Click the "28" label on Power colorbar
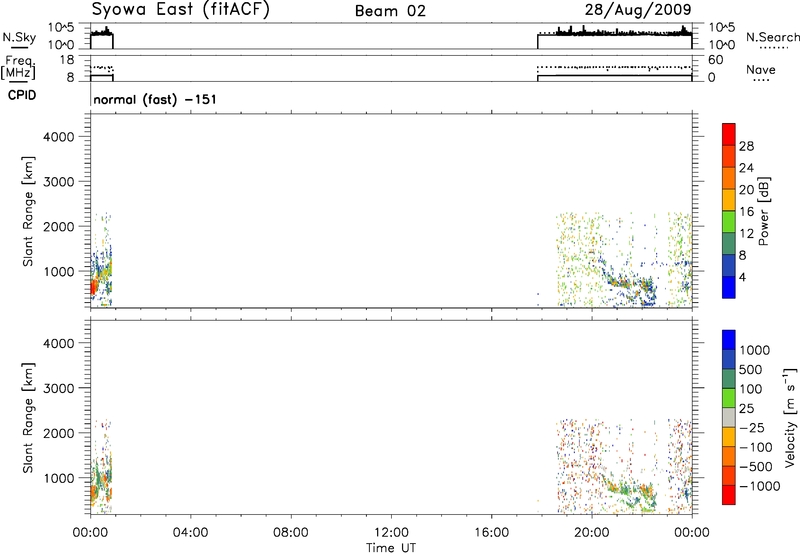Screen dimensions: 800x554 pos(746,146)
